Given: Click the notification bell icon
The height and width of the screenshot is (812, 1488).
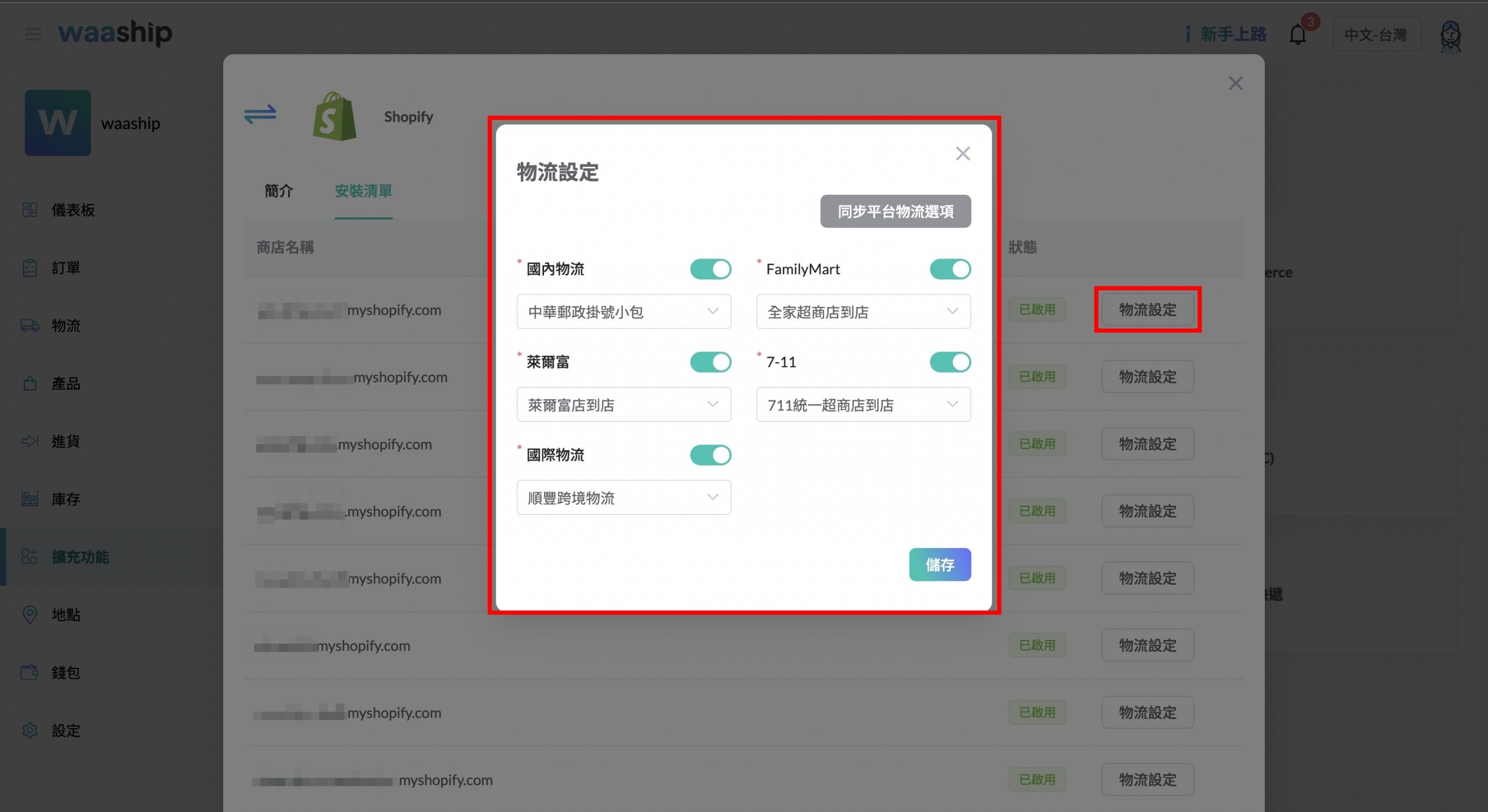Looking at the screenshot, I should 1297,35.
